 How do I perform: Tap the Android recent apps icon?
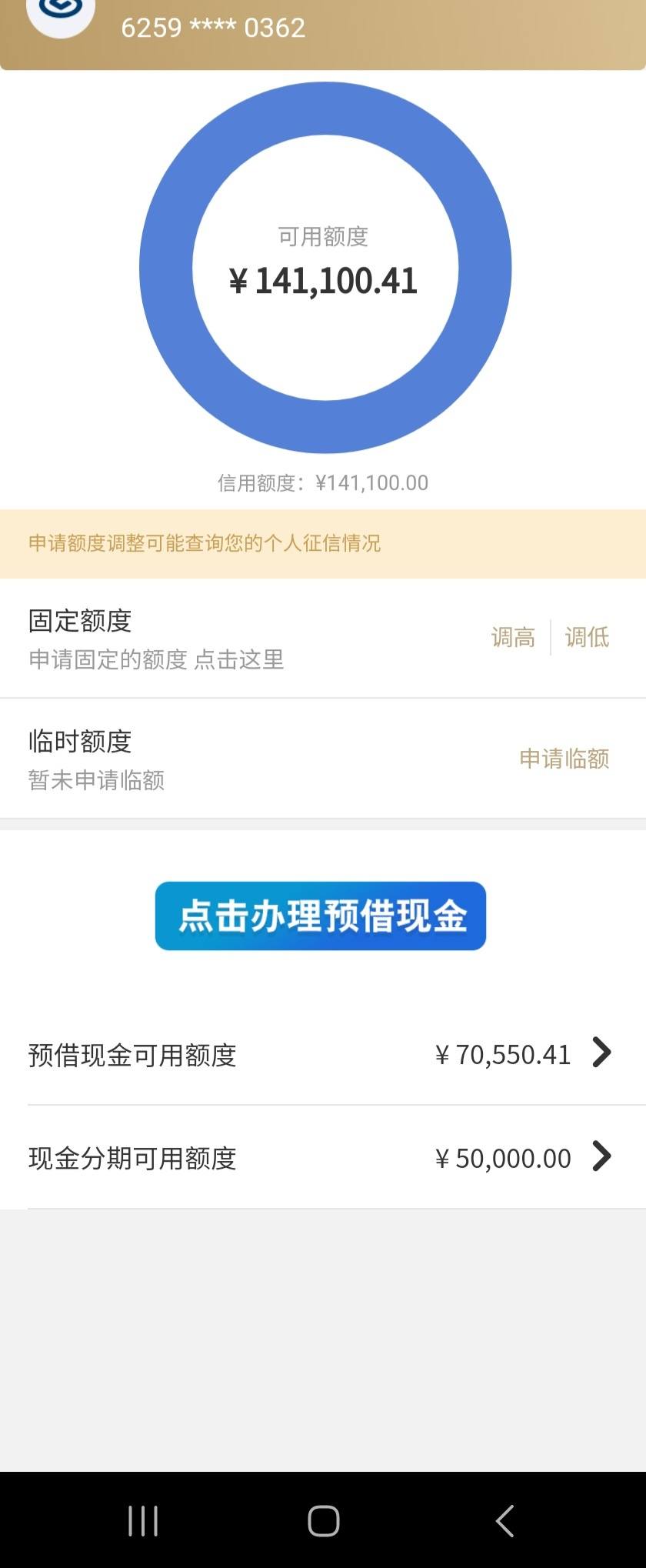[x=143, y=1520]
